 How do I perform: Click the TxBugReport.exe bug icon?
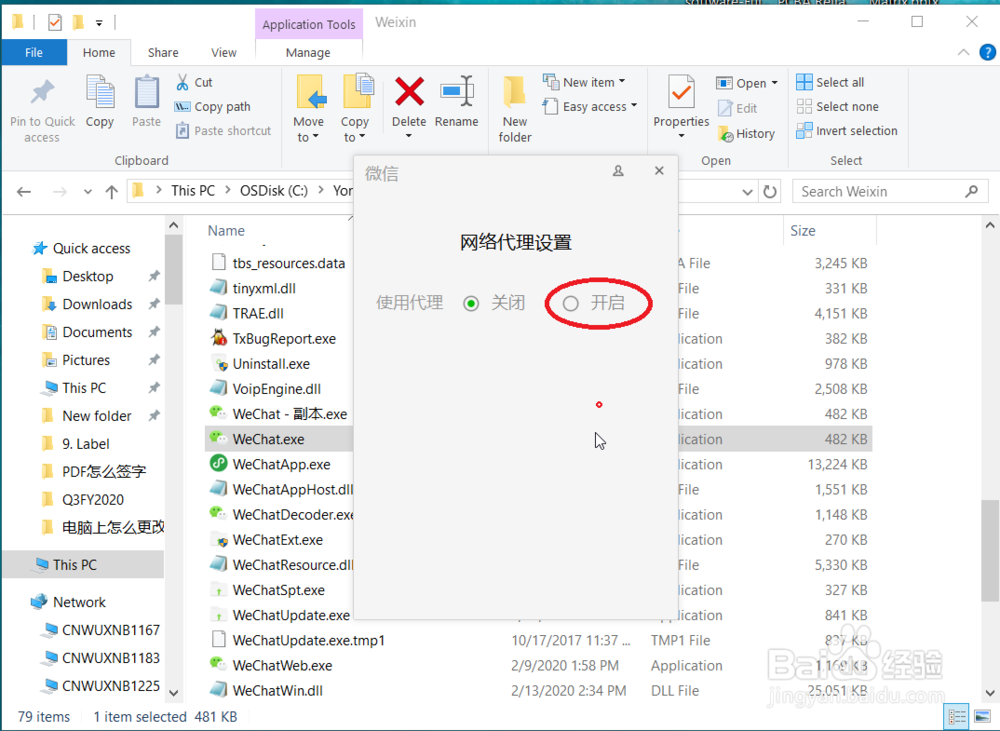point(219,338)
